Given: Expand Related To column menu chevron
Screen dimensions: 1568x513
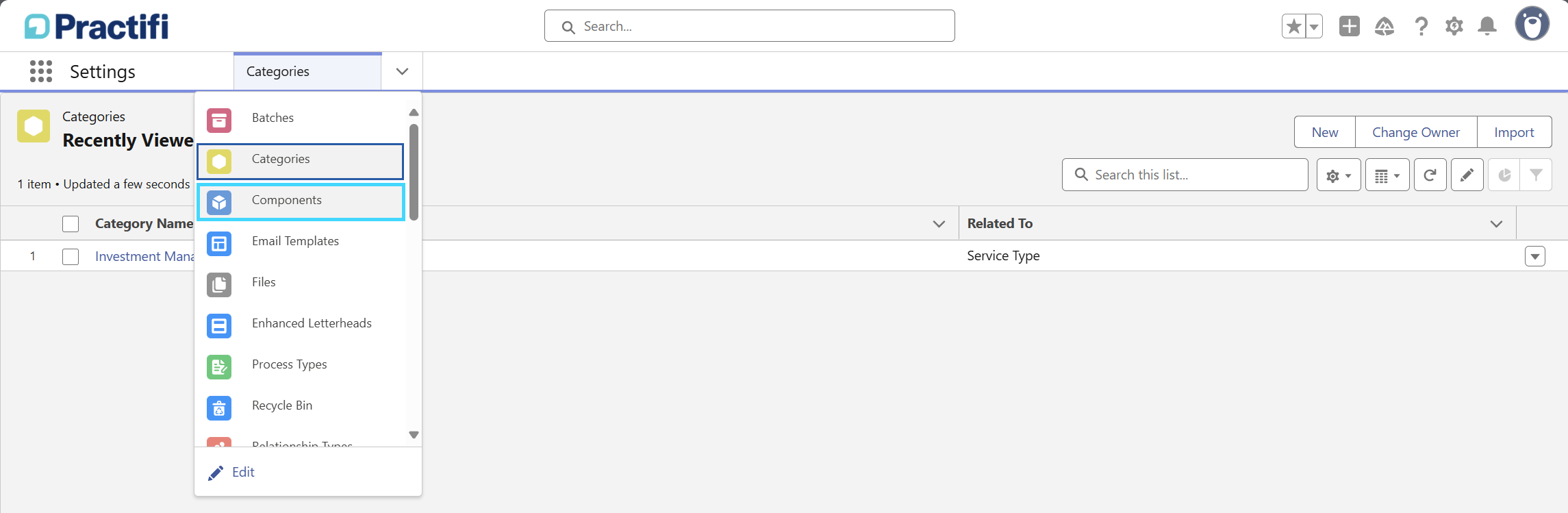Looking at the screenshot, I should click(1496, 224).
